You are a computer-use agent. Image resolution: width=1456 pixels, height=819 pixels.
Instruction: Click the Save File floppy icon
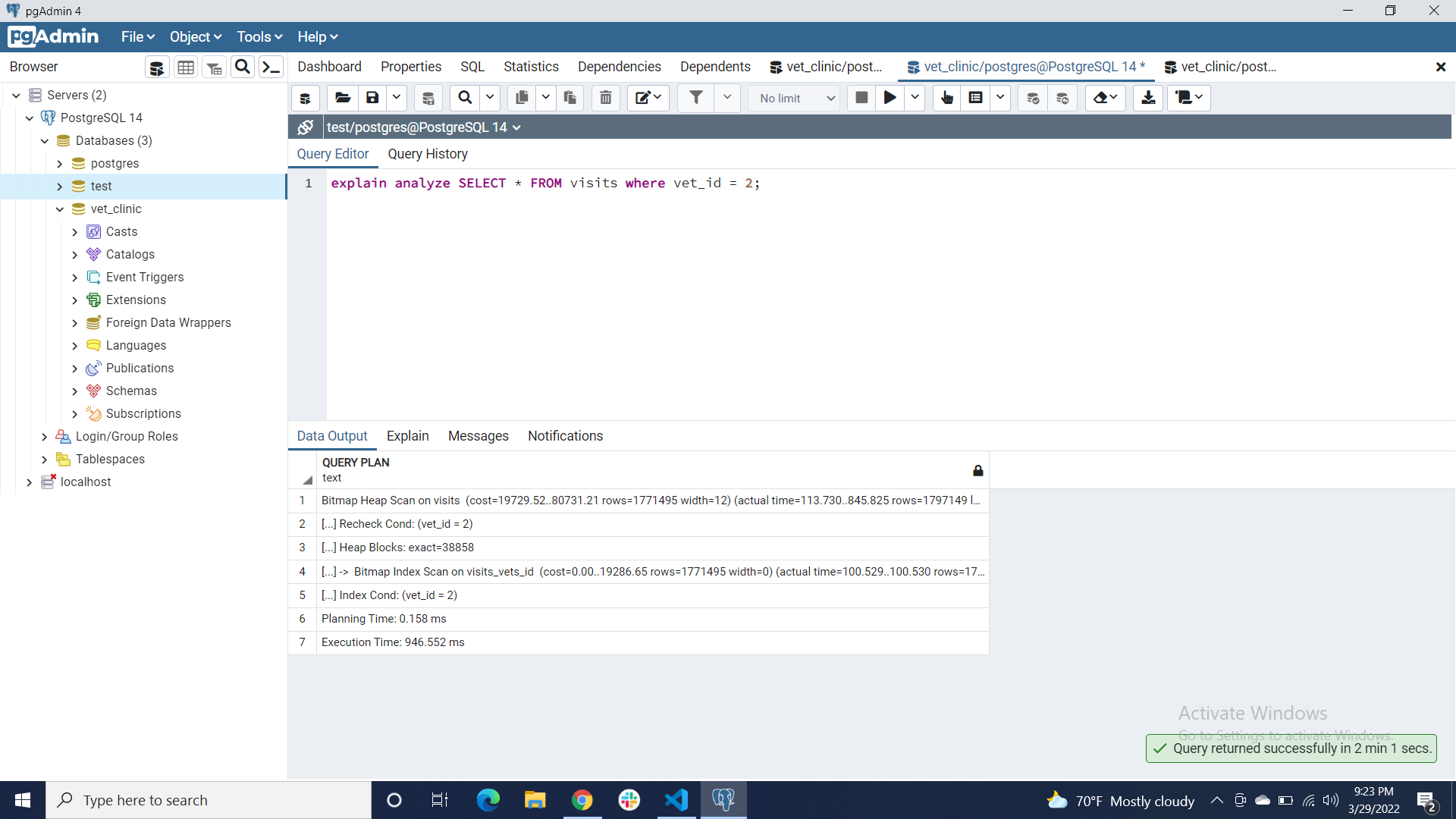(x=372, y=98)
